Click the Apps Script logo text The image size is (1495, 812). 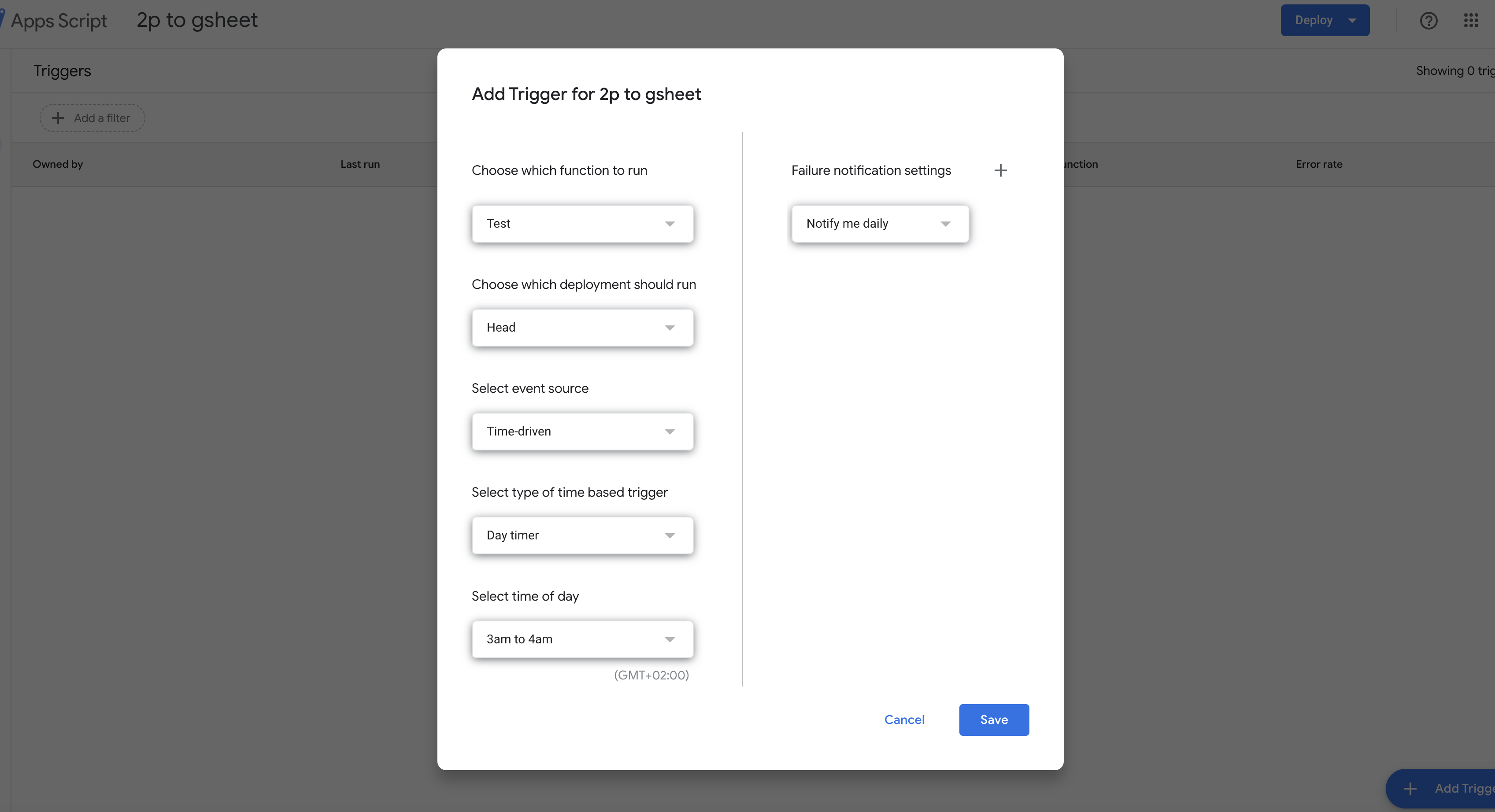click(59, 21)
